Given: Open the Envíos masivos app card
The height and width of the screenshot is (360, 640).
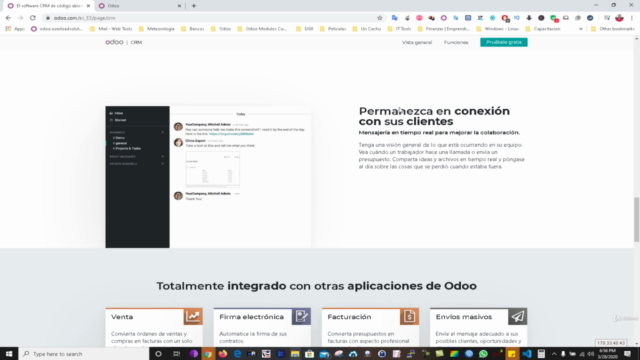Looking at the screenshot, I should (x=478, y=327).
